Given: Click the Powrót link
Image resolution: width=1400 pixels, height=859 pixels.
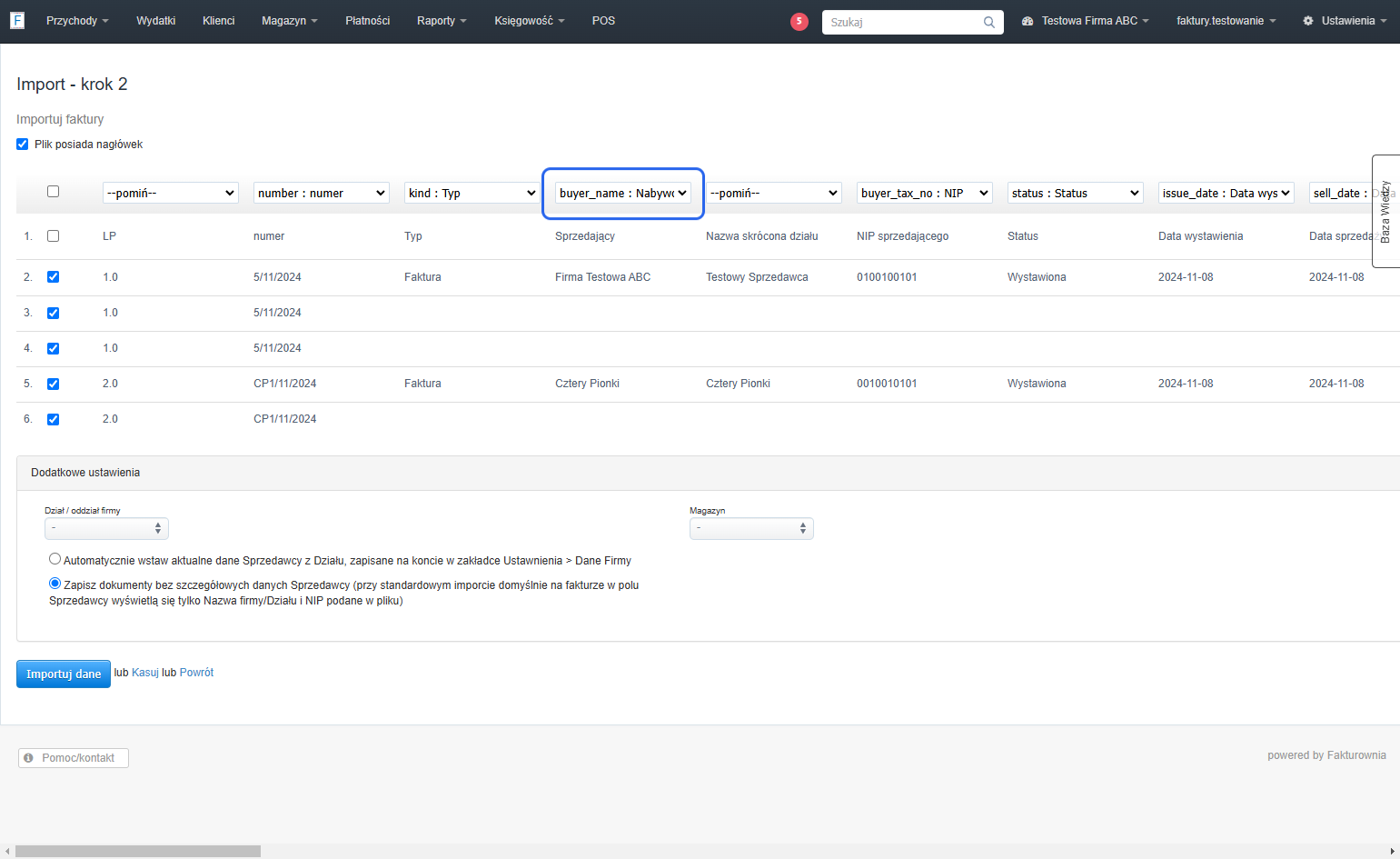Looking at the screenshot, I should tap(196, 673).
